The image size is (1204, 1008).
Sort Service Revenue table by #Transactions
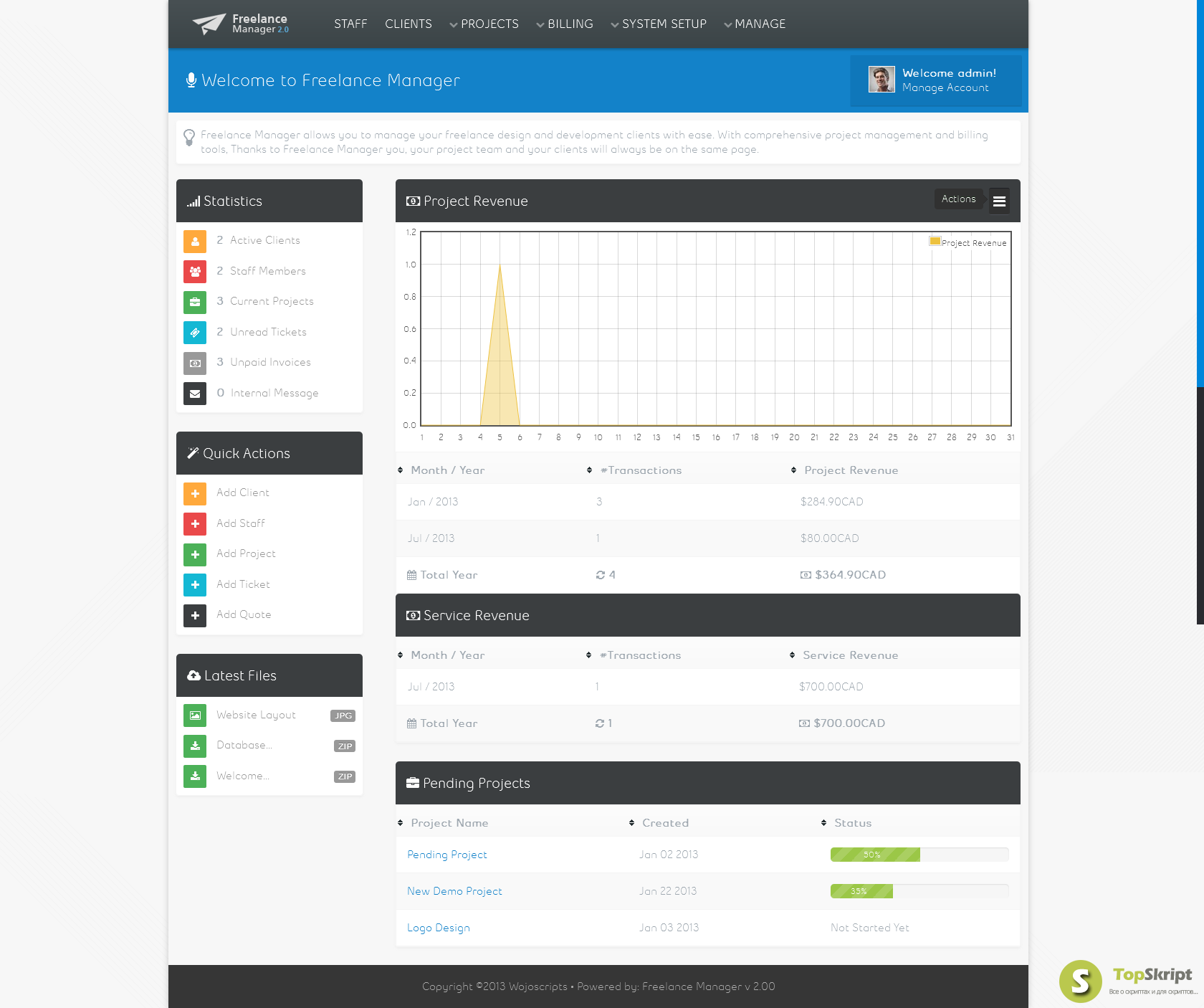tap(634, 655)
